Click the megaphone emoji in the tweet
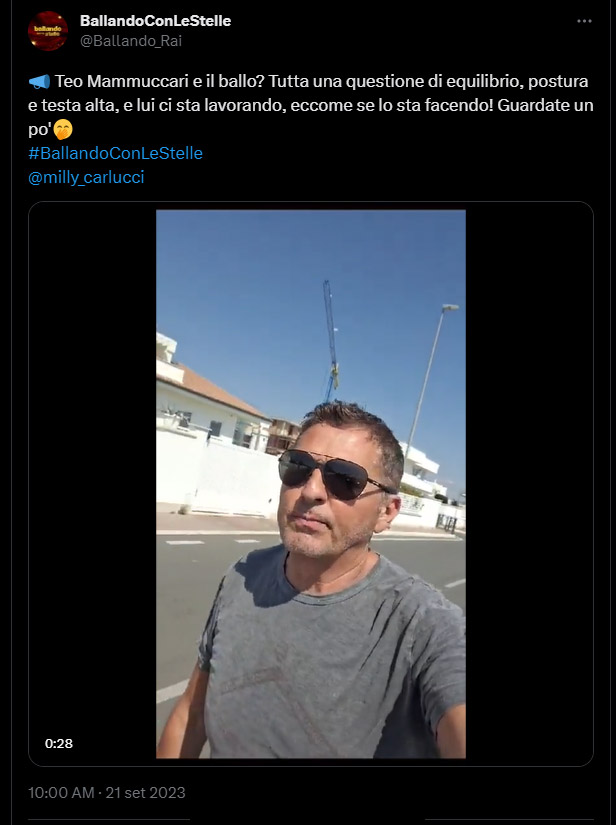Viewport: 616px width, 825px height. (x=39, y=82)
